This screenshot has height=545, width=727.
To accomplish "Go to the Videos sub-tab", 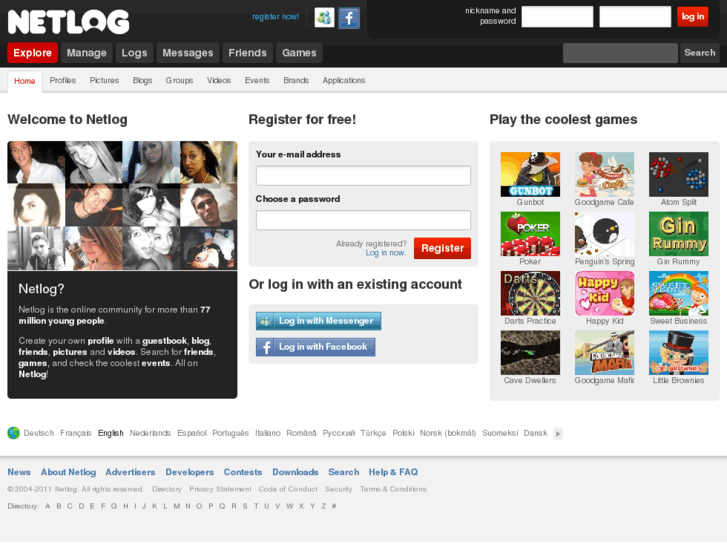I will 219,80.
